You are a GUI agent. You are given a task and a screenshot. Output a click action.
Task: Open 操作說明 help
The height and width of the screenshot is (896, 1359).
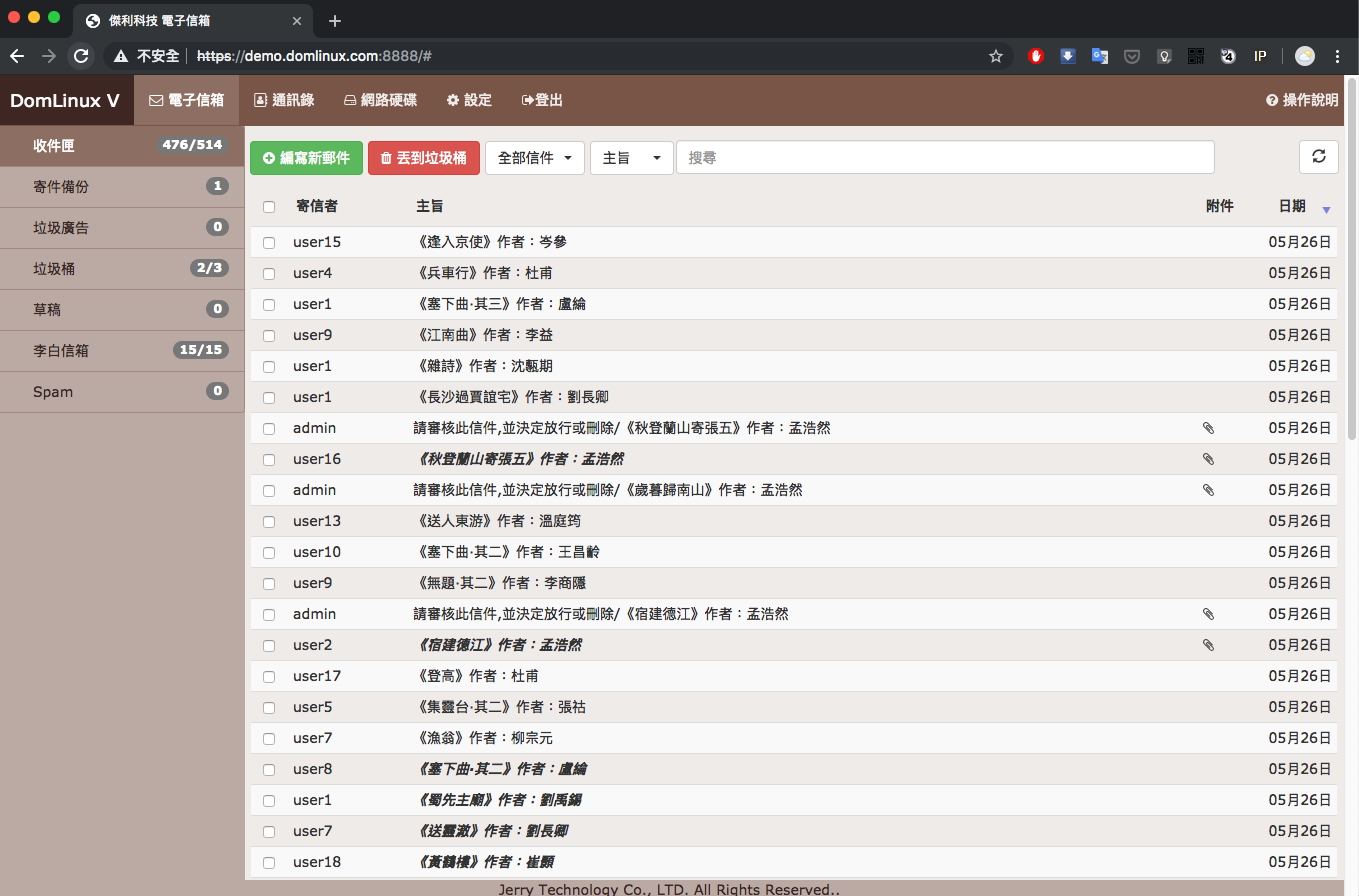tap(1300, 100)
